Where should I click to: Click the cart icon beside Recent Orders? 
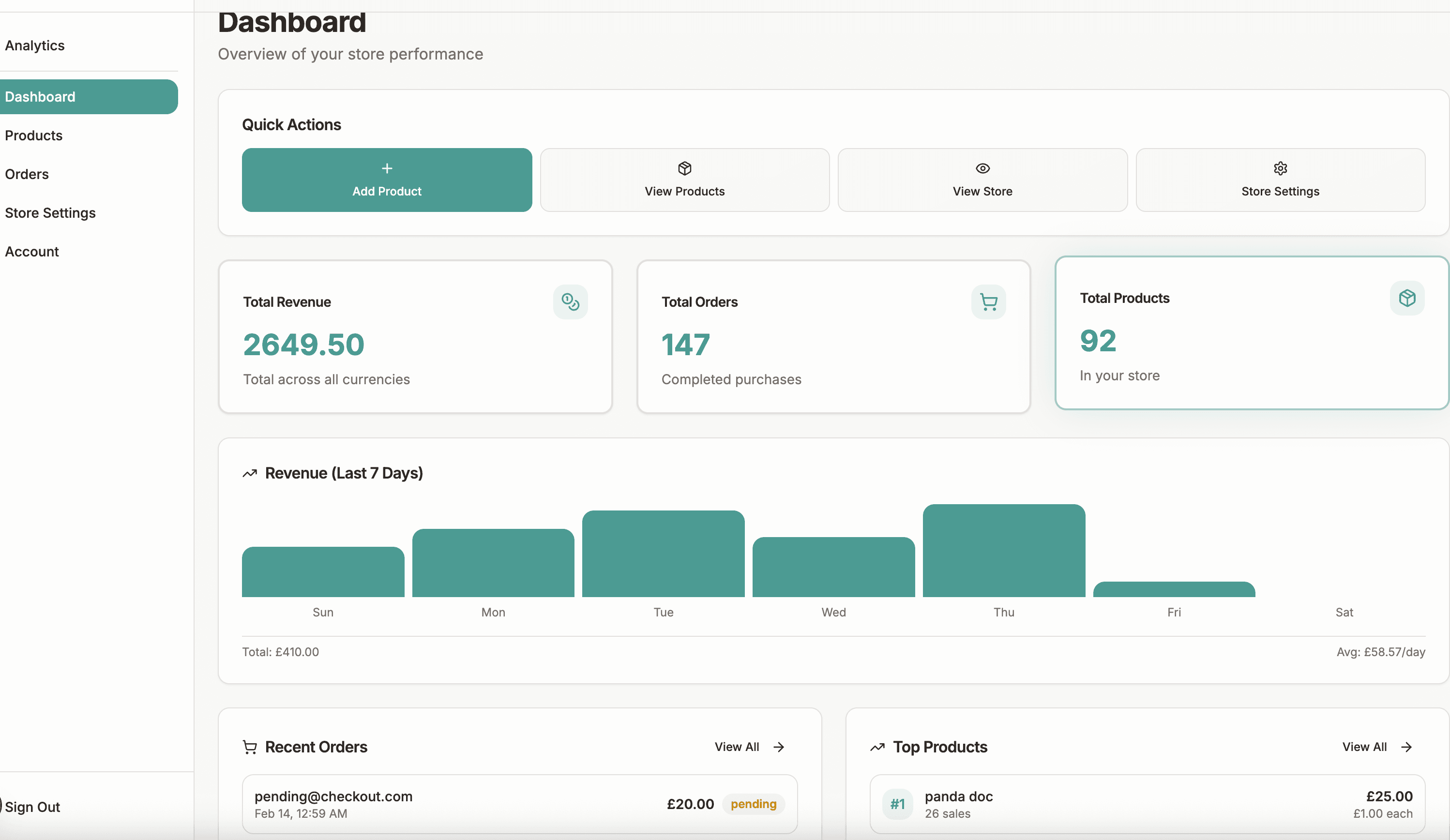coord(250,747)
